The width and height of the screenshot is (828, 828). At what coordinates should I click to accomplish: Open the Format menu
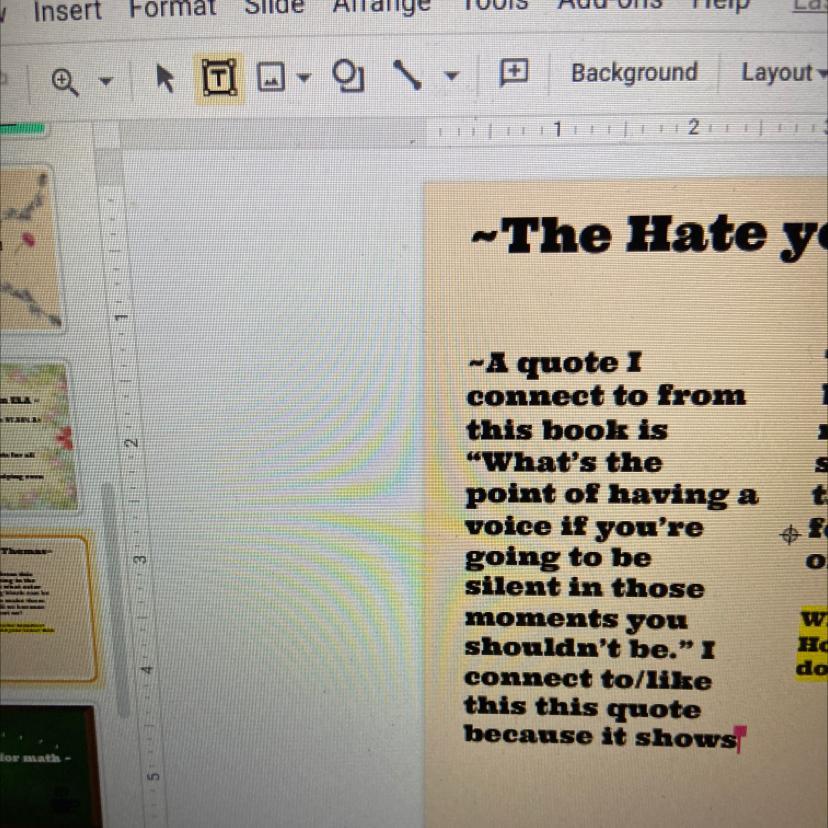coord(173,7)
